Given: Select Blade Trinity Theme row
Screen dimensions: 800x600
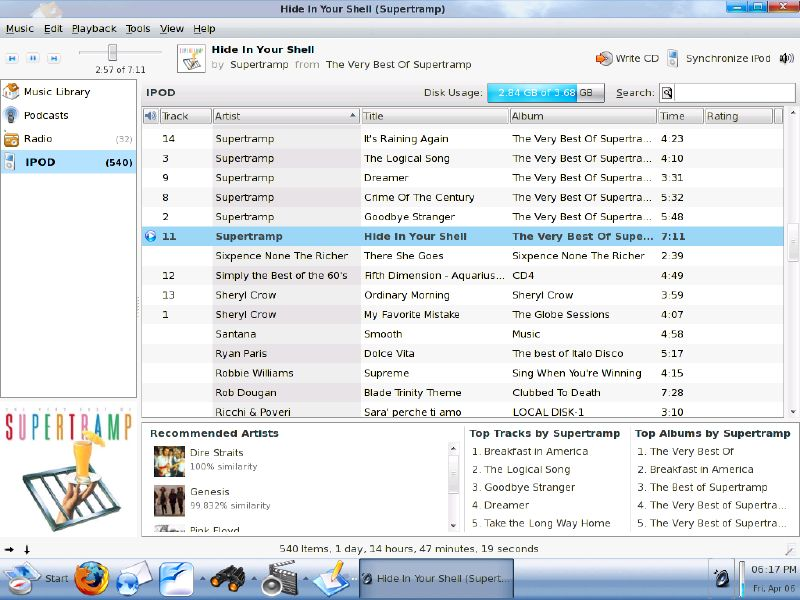Looking at the screenshot, I should 462,392.
